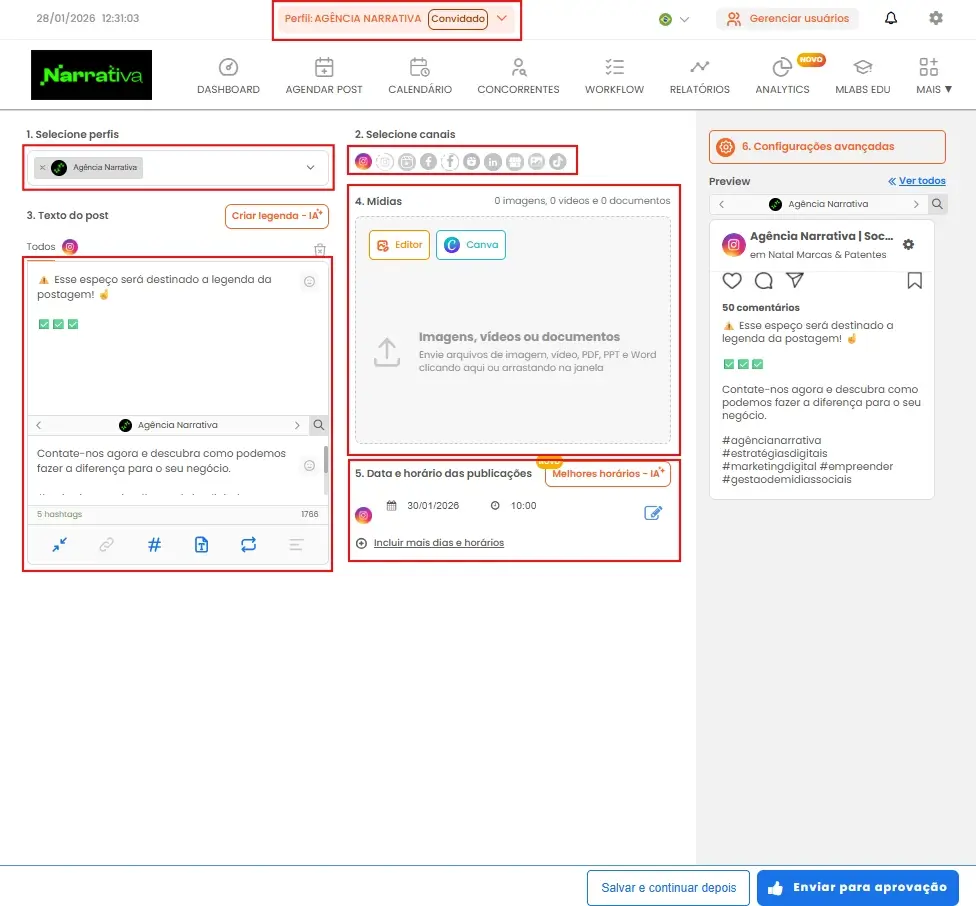Click the trash icon above the post text
976x906 pixels.
(x=320, y=250)
